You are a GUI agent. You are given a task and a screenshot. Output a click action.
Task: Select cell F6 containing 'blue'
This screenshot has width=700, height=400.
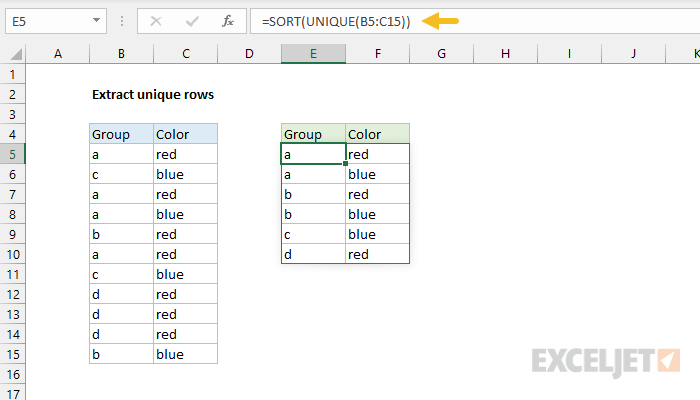coord(378,174)
